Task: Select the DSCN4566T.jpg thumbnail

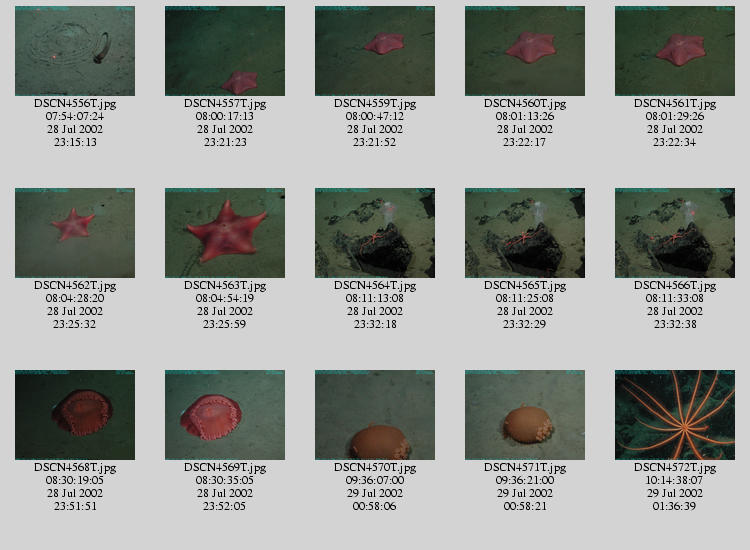Action: point(675,233)
